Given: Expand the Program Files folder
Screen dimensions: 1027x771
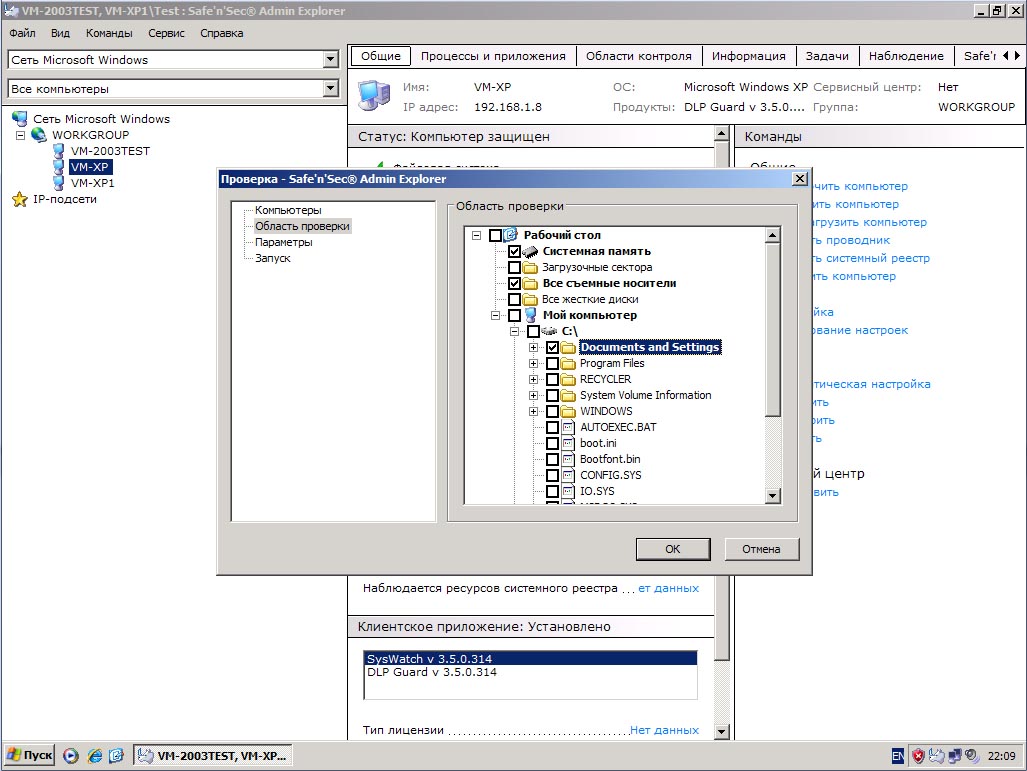Looking at the screenshot, I should (x=533, y=364).
